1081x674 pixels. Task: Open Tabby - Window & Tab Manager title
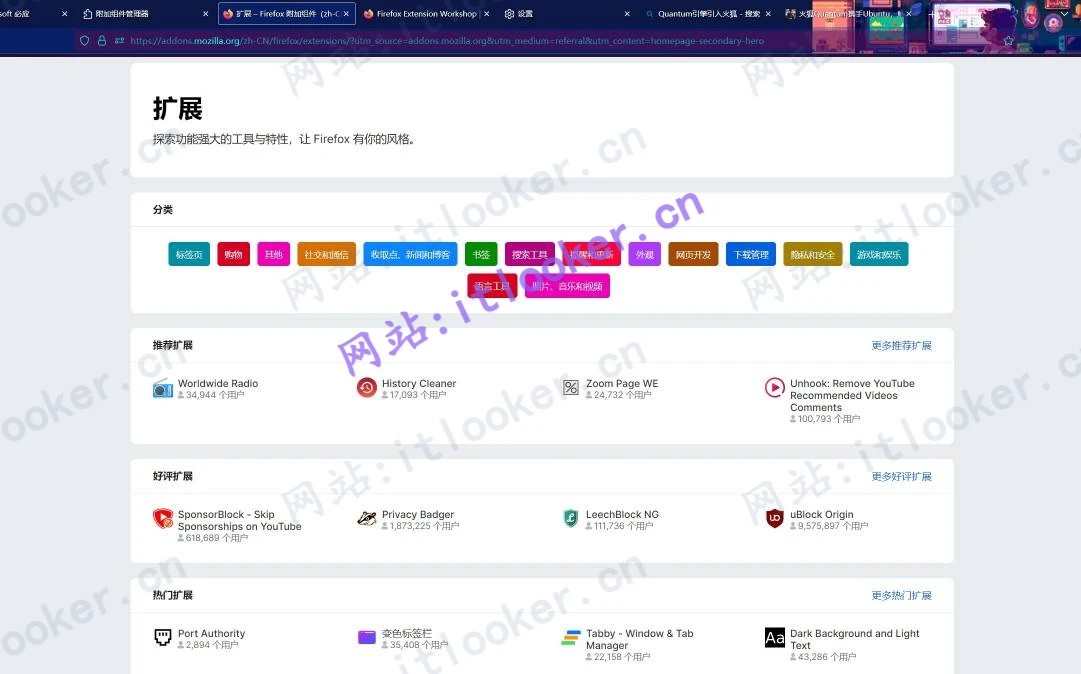pos(639,640)
